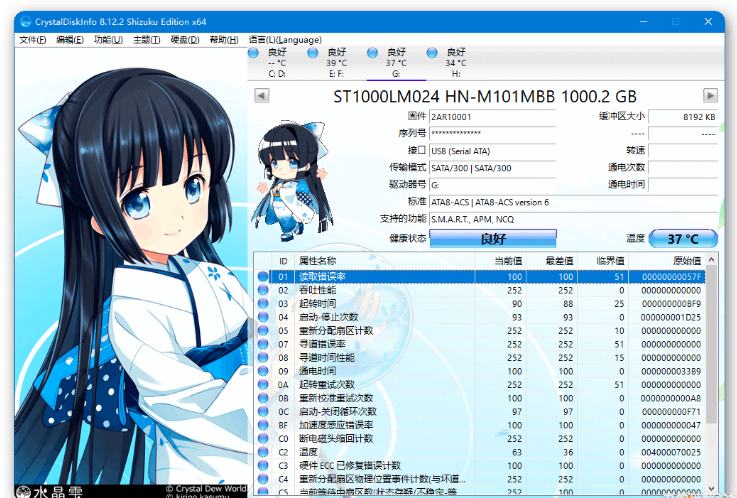The image size is (737, 498).
Task: Click the masked serial number field
Action: (493, 133)
